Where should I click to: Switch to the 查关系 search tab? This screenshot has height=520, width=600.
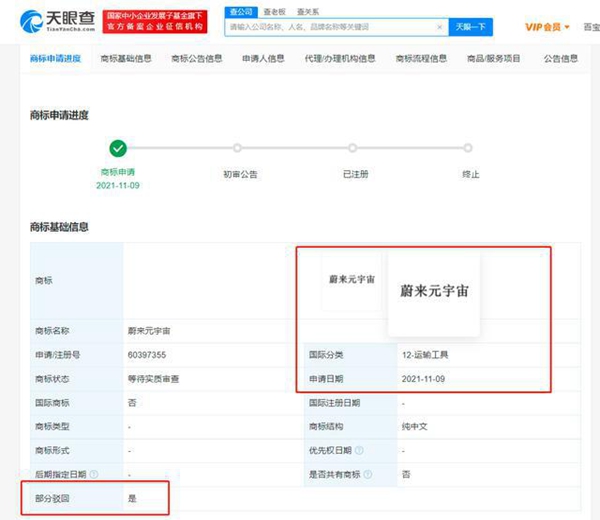(308, 12)
